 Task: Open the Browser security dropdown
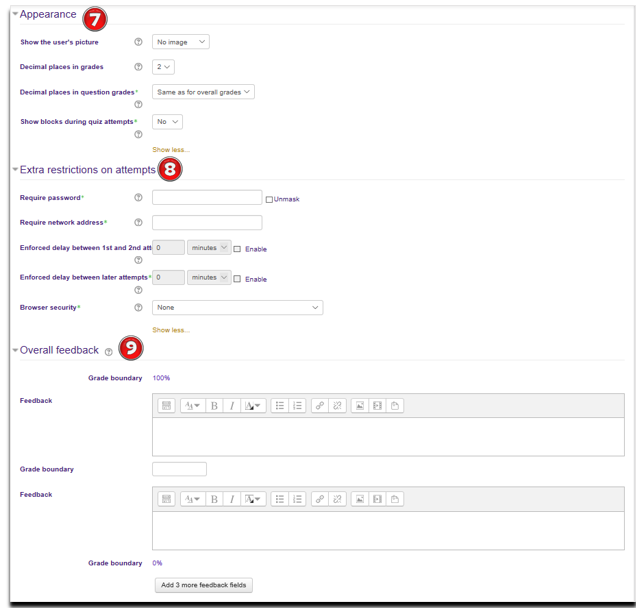tap(237, 308)
